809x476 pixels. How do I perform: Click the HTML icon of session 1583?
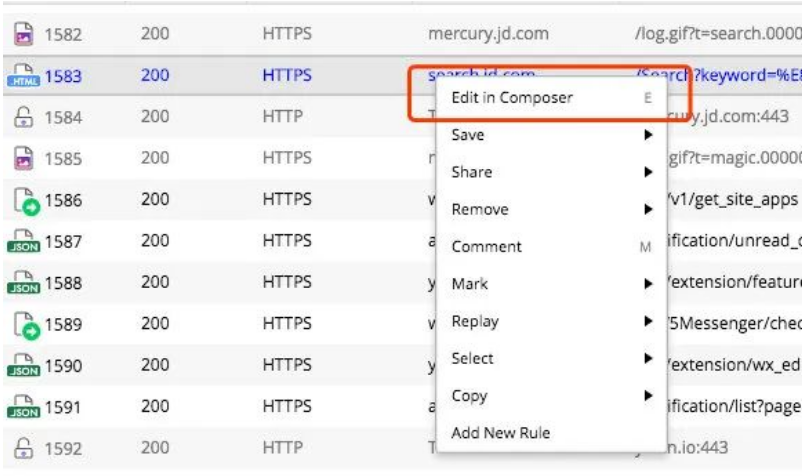coord(22,76)
